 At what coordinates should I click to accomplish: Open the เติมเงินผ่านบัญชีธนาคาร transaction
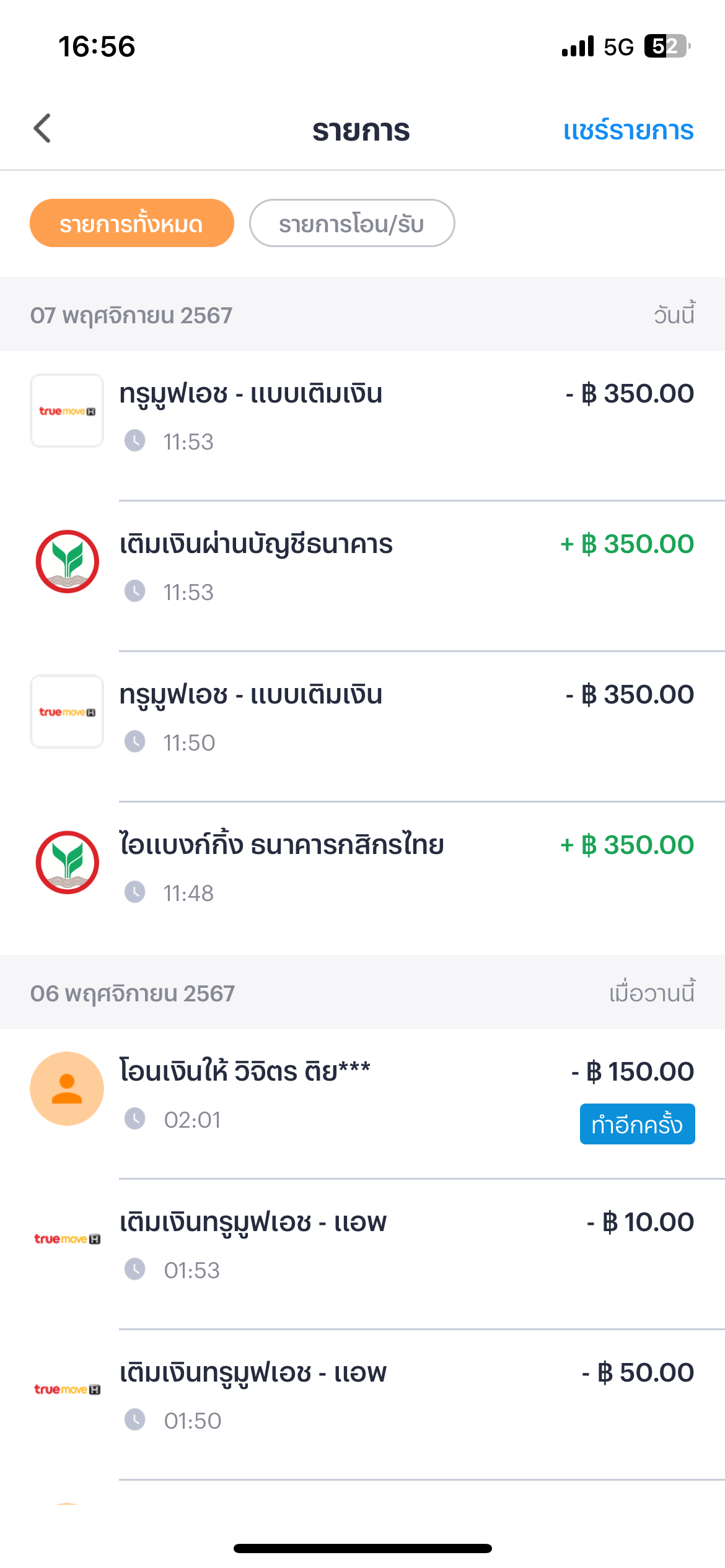click(x=362, y=575)
